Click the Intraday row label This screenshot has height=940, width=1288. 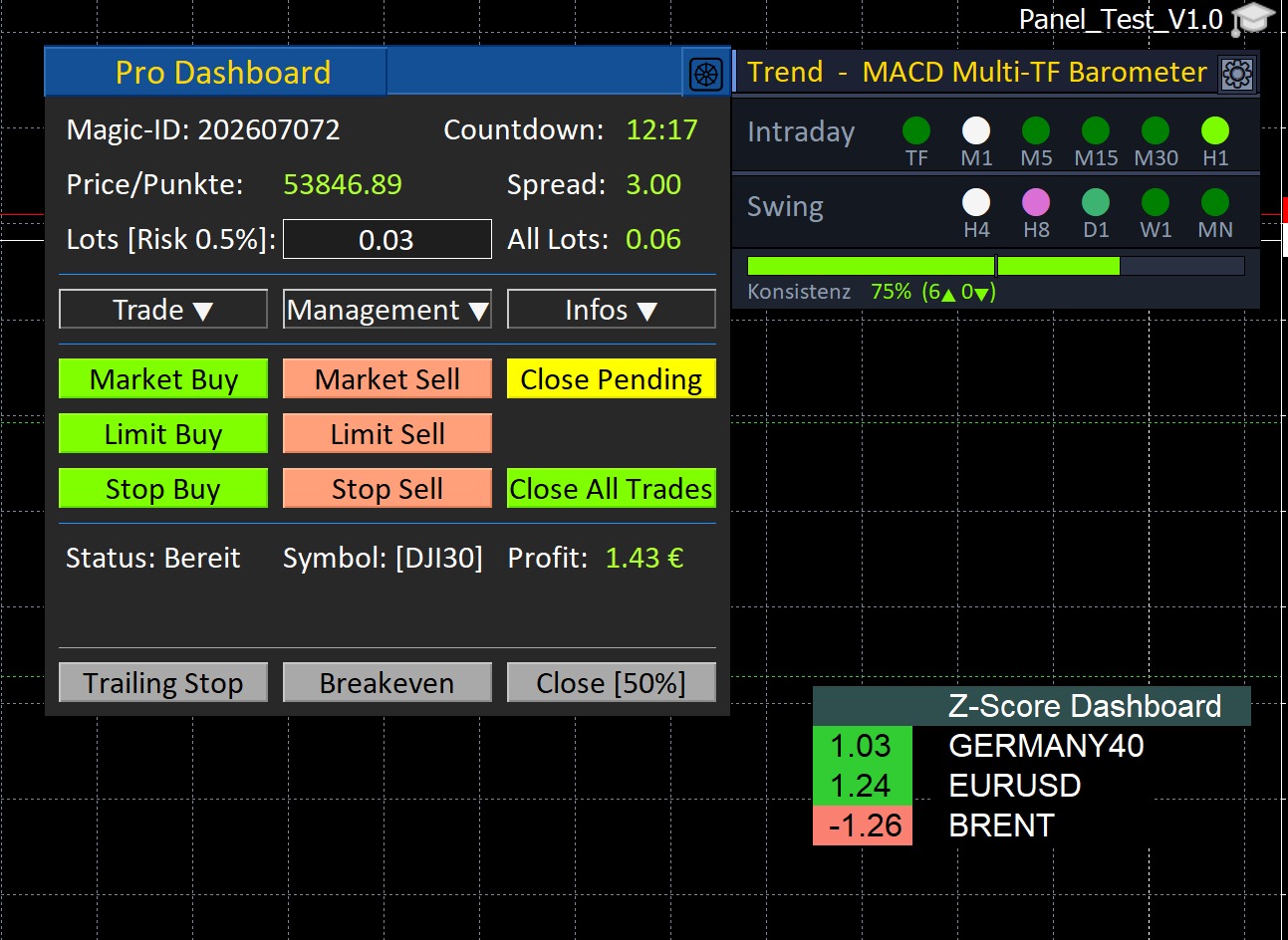[x=801, y=132]
